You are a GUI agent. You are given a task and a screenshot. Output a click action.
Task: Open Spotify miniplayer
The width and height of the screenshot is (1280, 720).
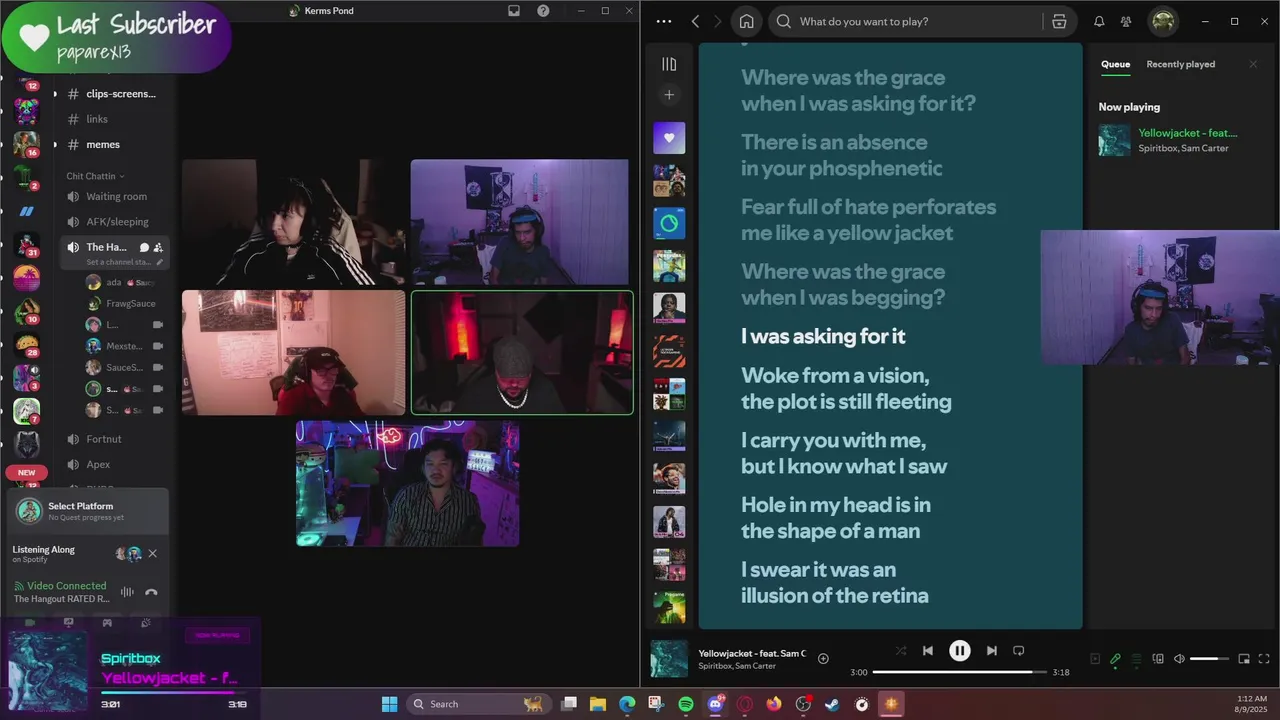coord(1244,659)
